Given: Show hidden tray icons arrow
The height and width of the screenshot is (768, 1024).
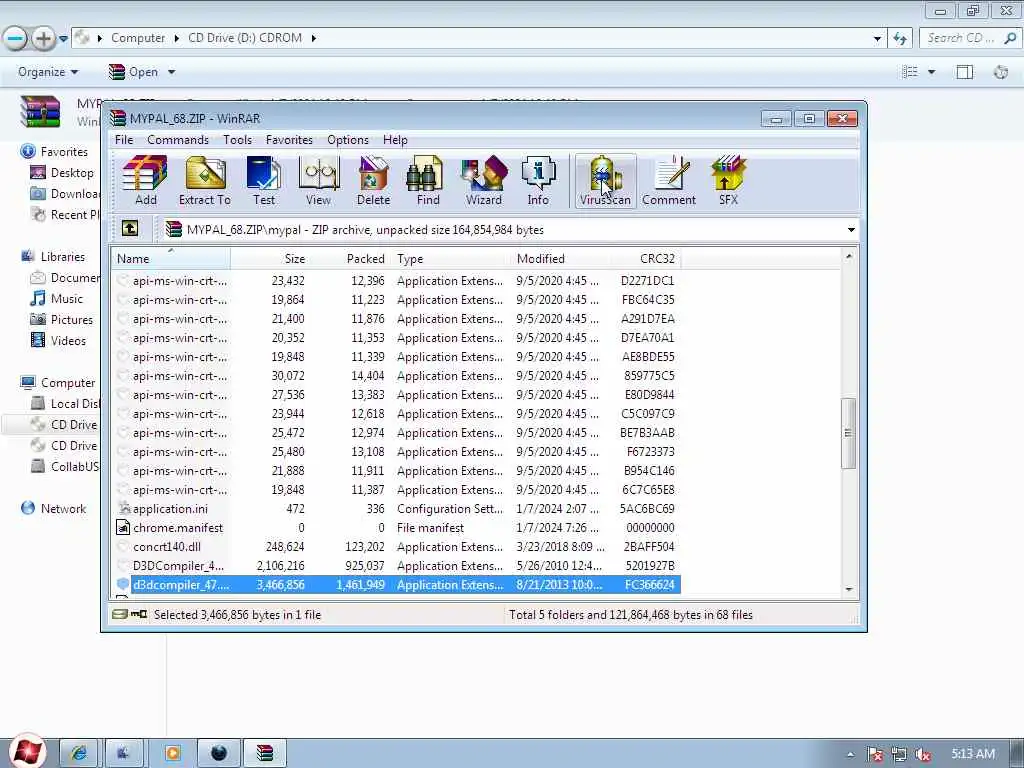Looking at the screenshot, I should click(x=850, y=754).
